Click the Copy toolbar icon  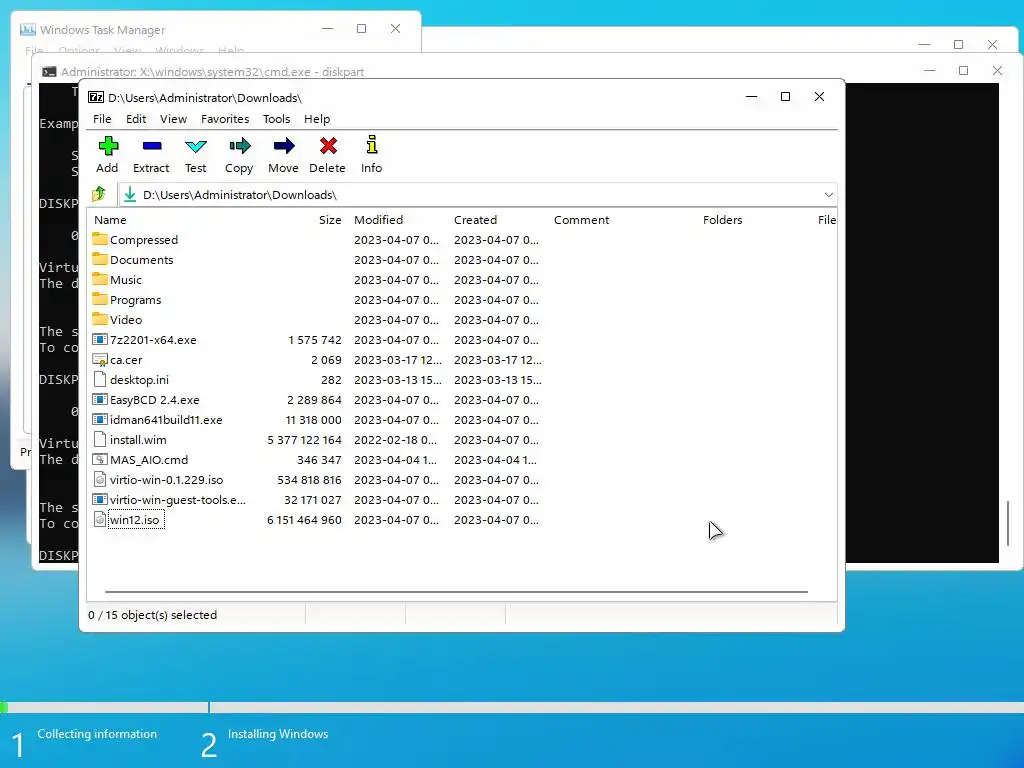pyautogui.click(x=240, y=146)
